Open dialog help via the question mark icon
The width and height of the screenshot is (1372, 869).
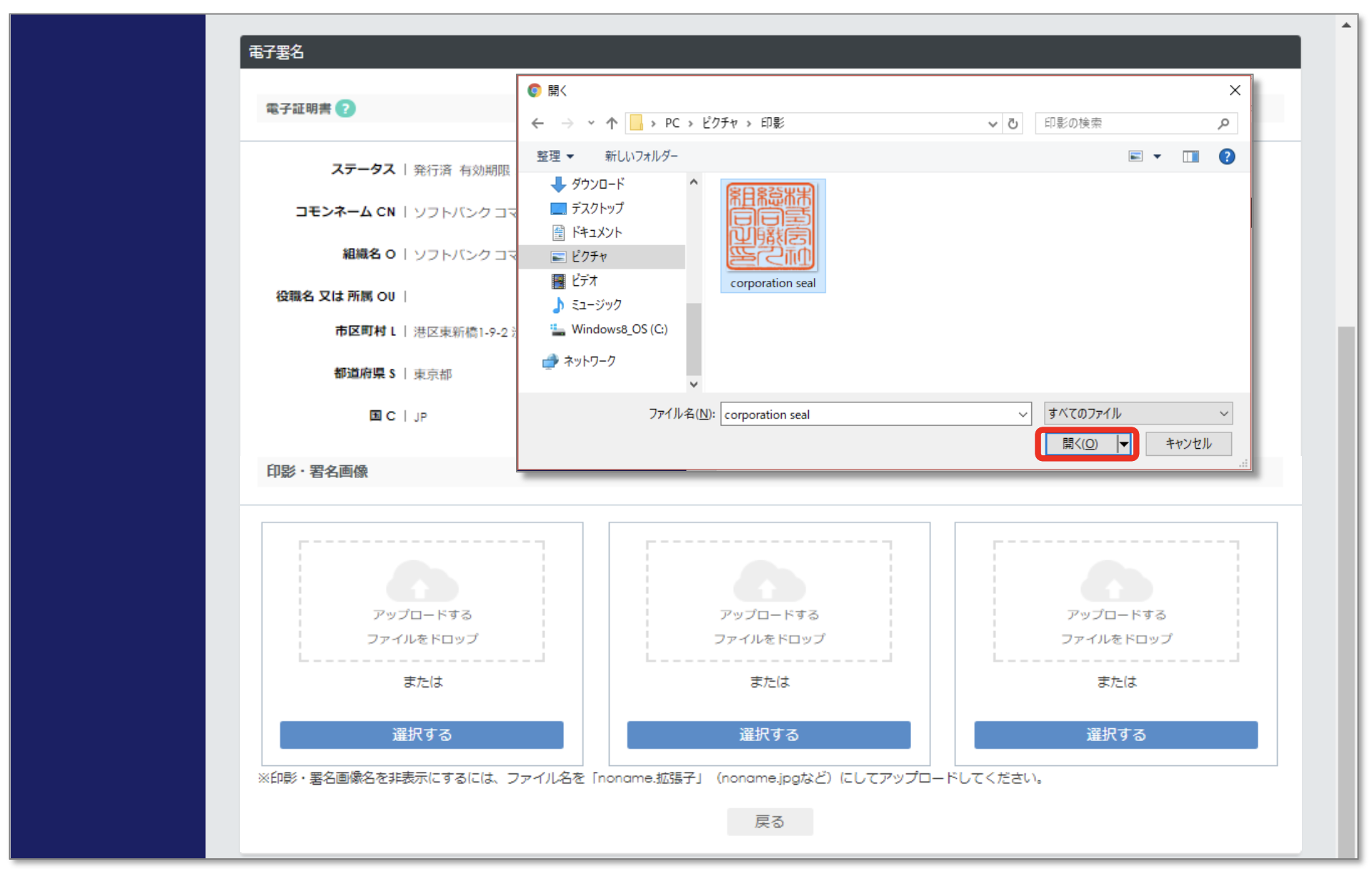pos(1227,156)
